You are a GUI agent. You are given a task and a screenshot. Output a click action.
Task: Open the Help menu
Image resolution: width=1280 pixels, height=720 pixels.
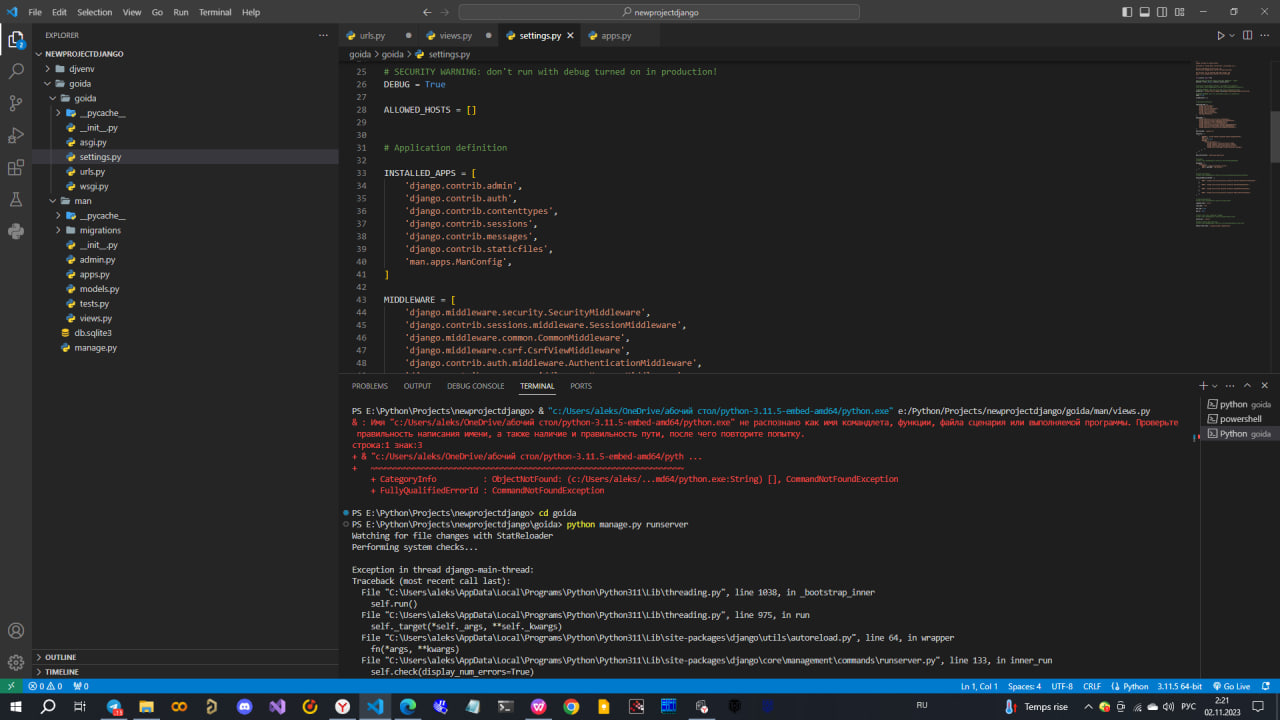coord(251,12)
